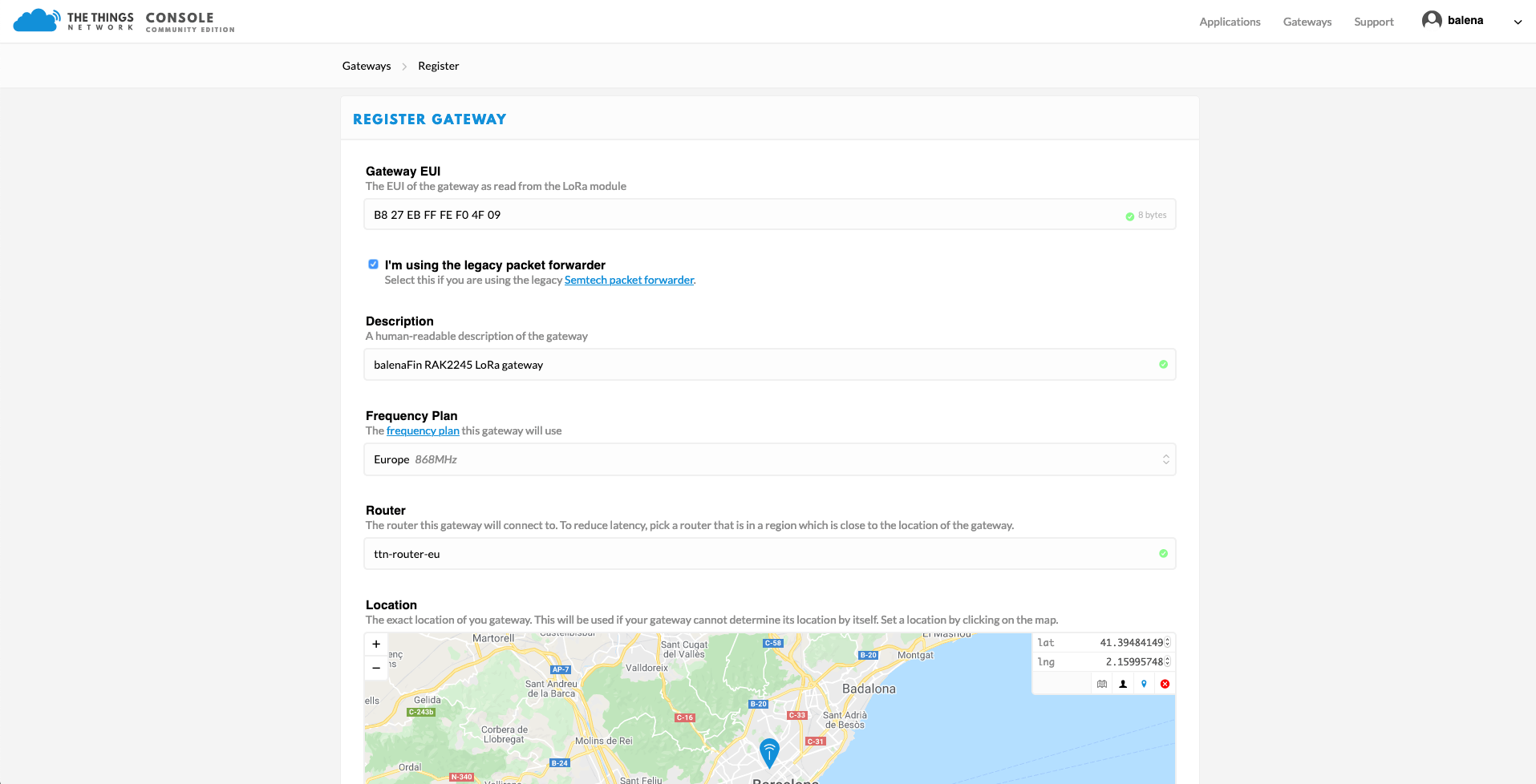Click the map view icon in the location panel
The width and height of the screenshot is (1536, 784).
(1101, 684)
